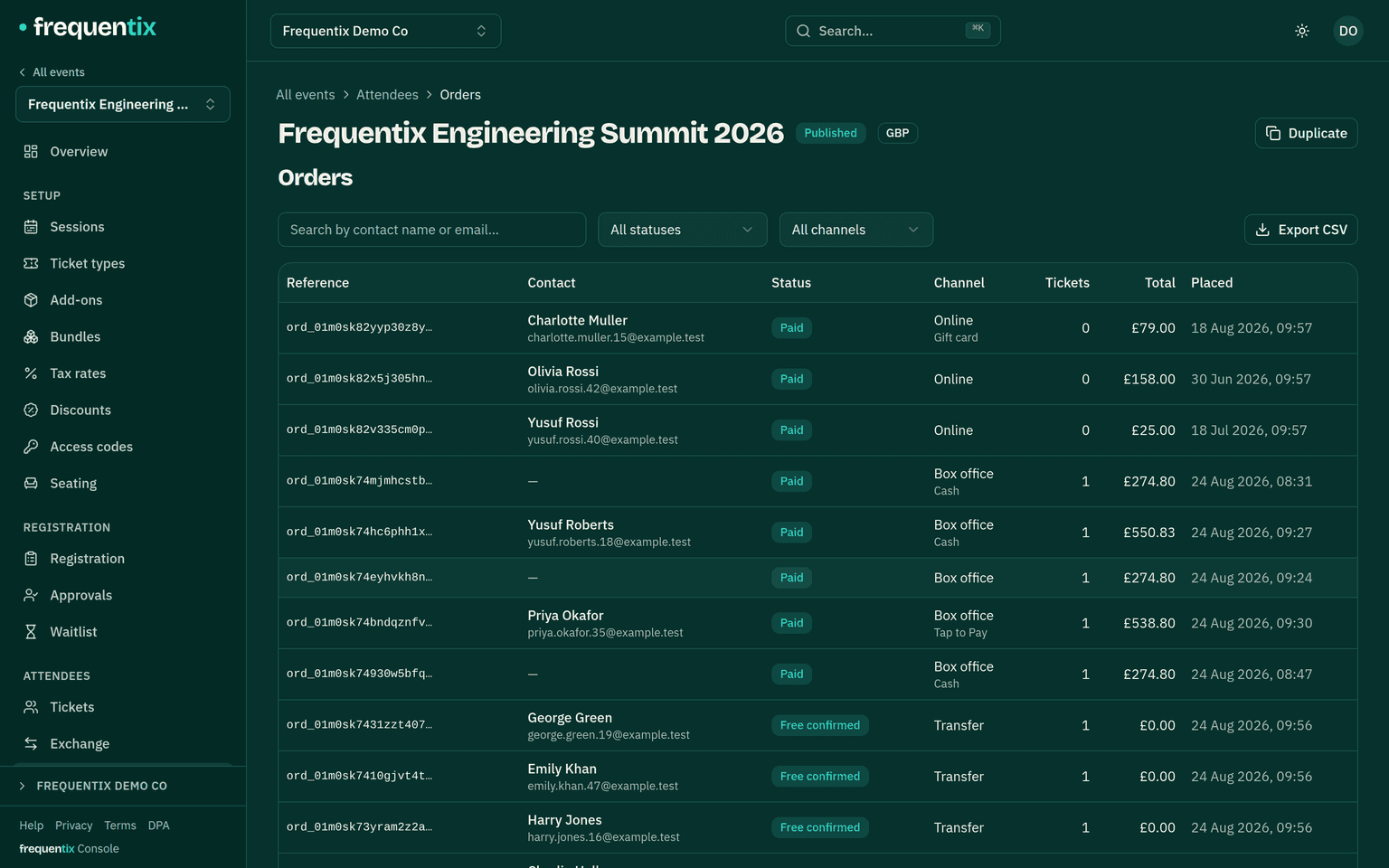
Task: Open Sessions in the sidebar
Action: pyautogui.click(x=123, y=227)
